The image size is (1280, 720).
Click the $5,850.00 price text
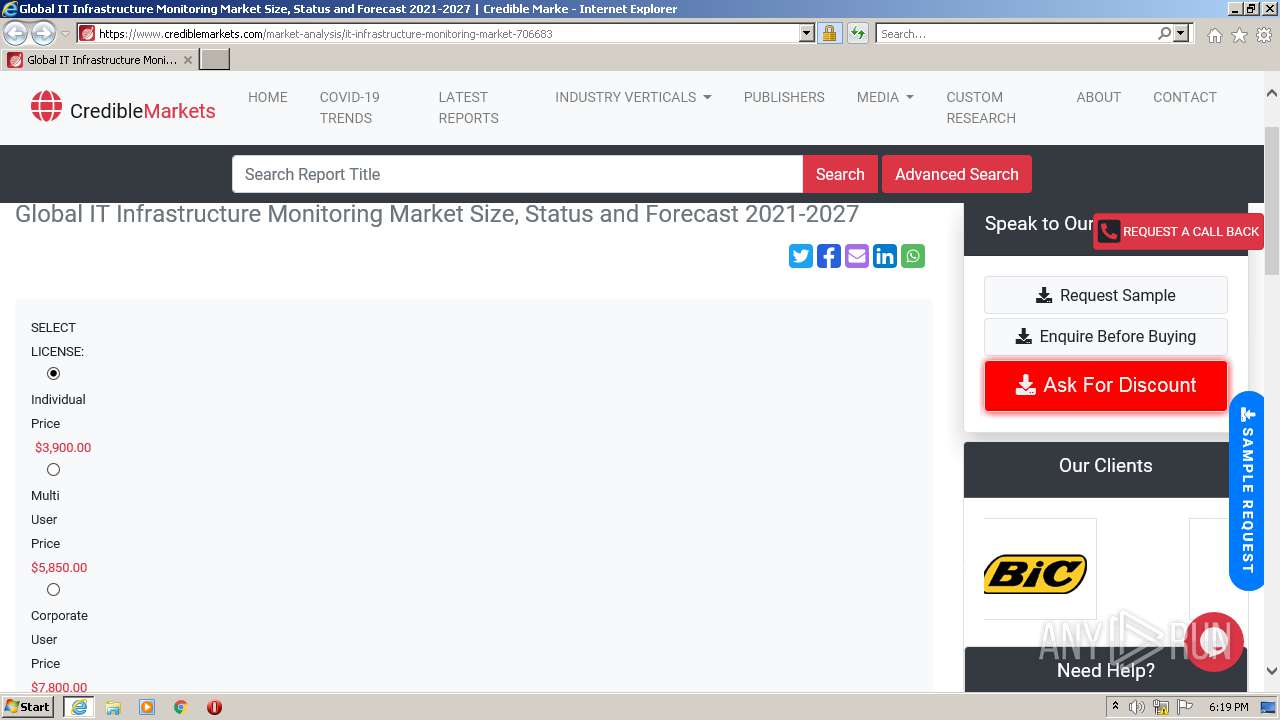pyautogui.click(x=59, y=567)
